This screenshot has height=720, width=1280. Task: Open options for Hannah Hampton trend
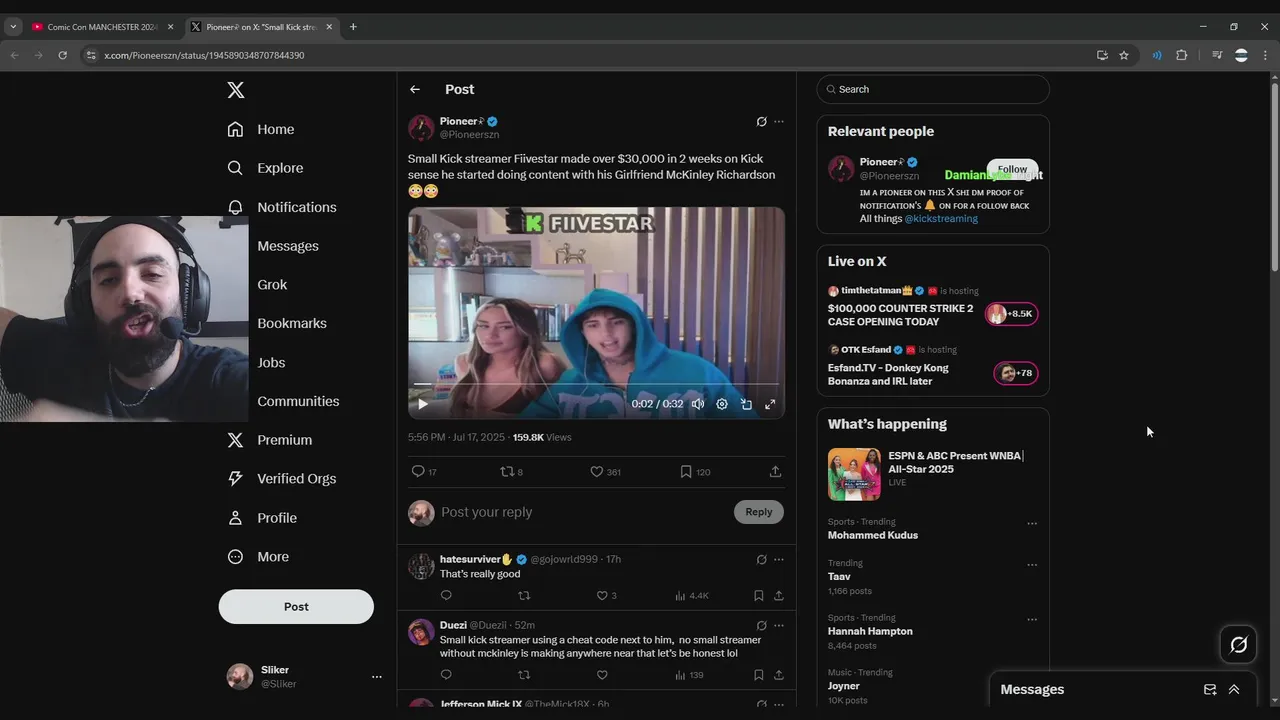(x=1032, y=619)
